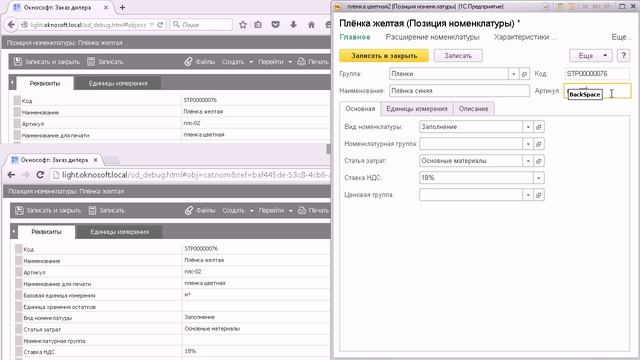
Task: Click the Записать button in 1C window
Action: 458,56
